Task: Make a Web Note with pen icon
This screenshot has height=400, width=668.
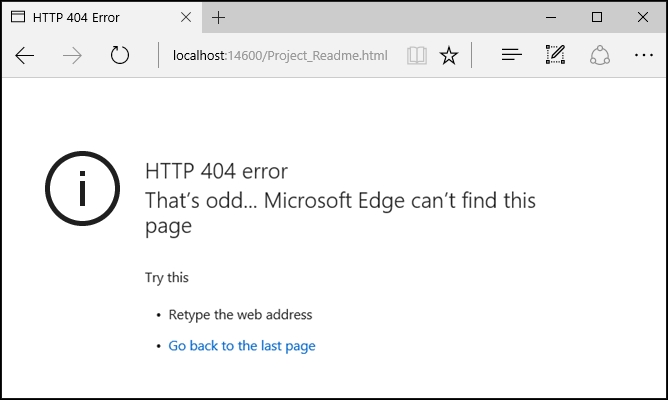Action: tap(556, 55)
